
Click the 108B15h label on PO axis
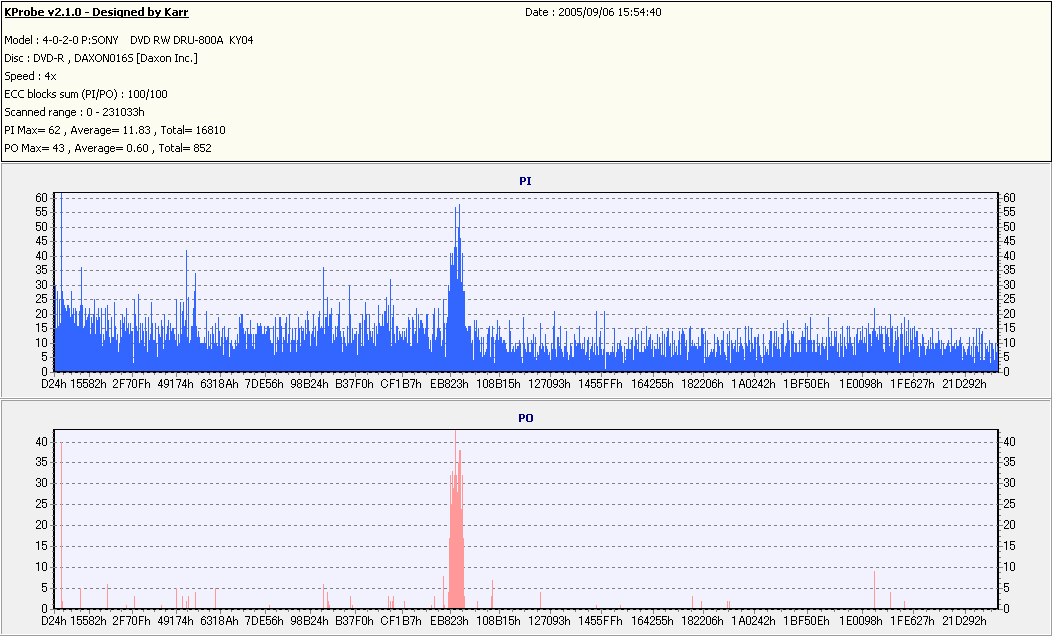coord(498,621)
